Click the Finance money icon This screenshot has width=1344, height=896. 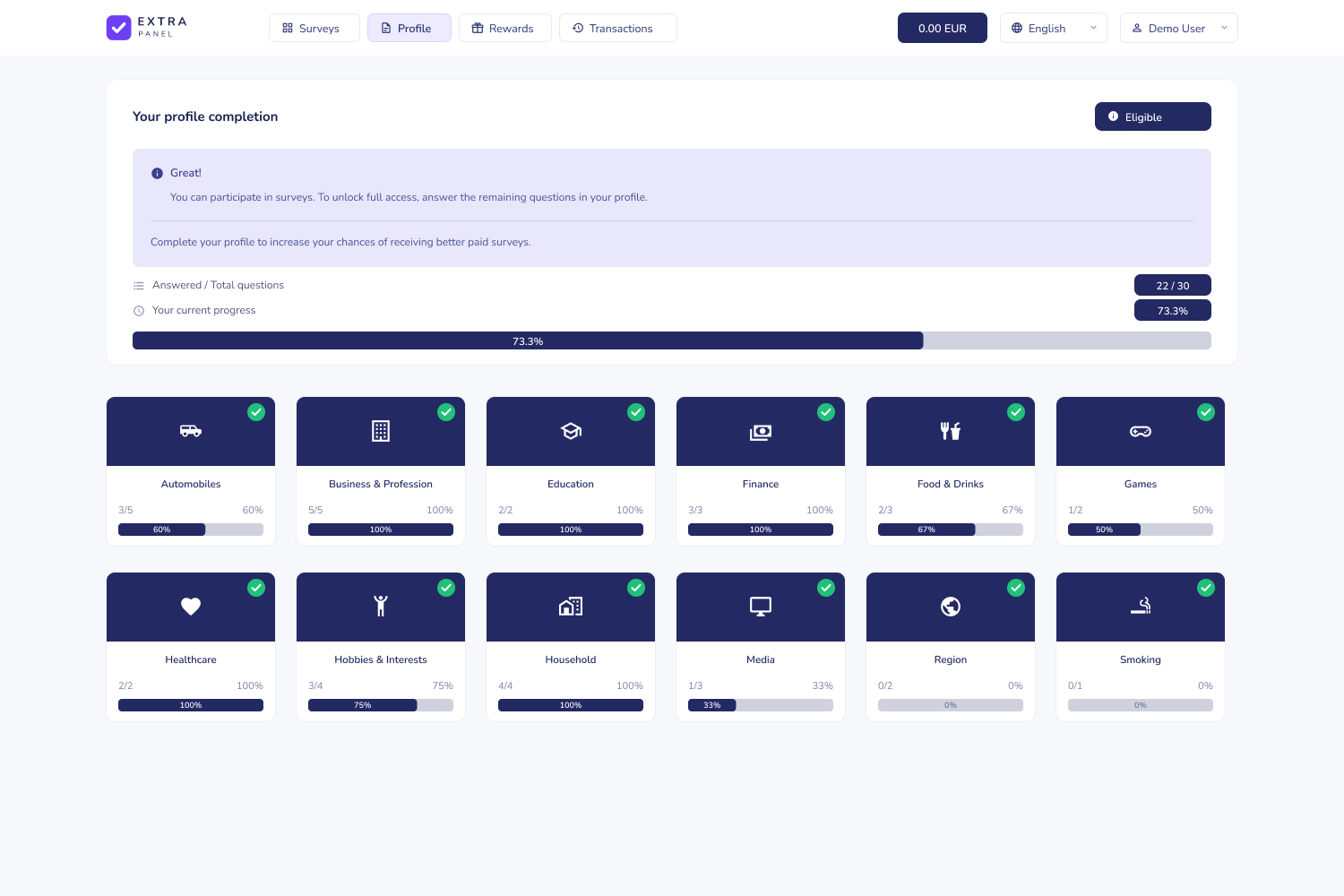[761, 432]
